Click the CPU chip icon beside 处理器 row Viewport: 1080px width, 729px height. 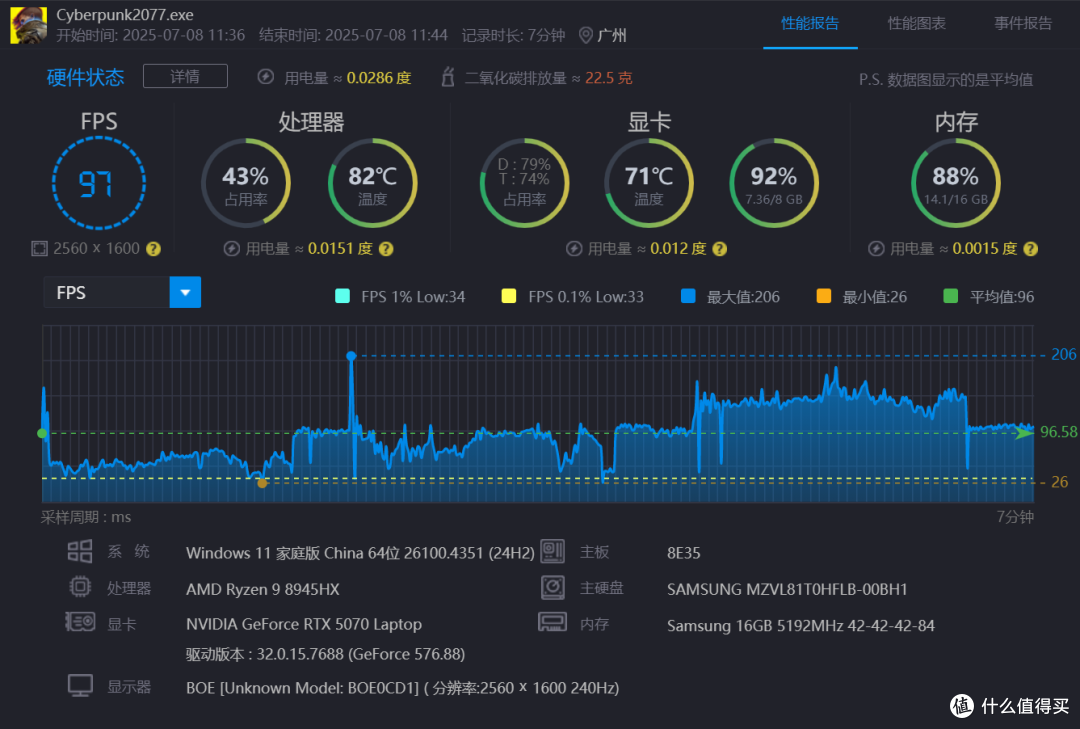click(80, 587)
